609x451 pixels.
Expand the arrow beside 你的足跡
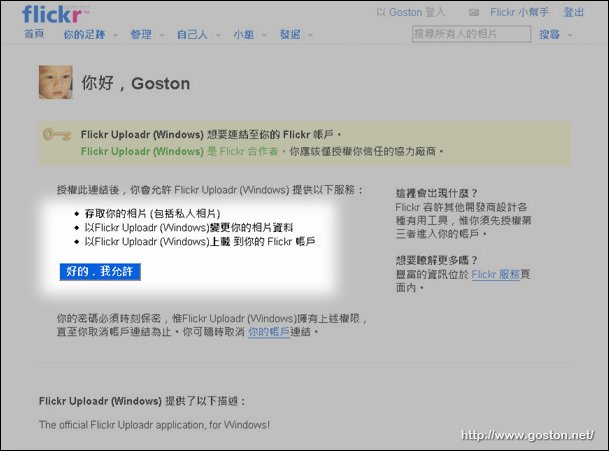pyautogui.click(x=115, y=35)
